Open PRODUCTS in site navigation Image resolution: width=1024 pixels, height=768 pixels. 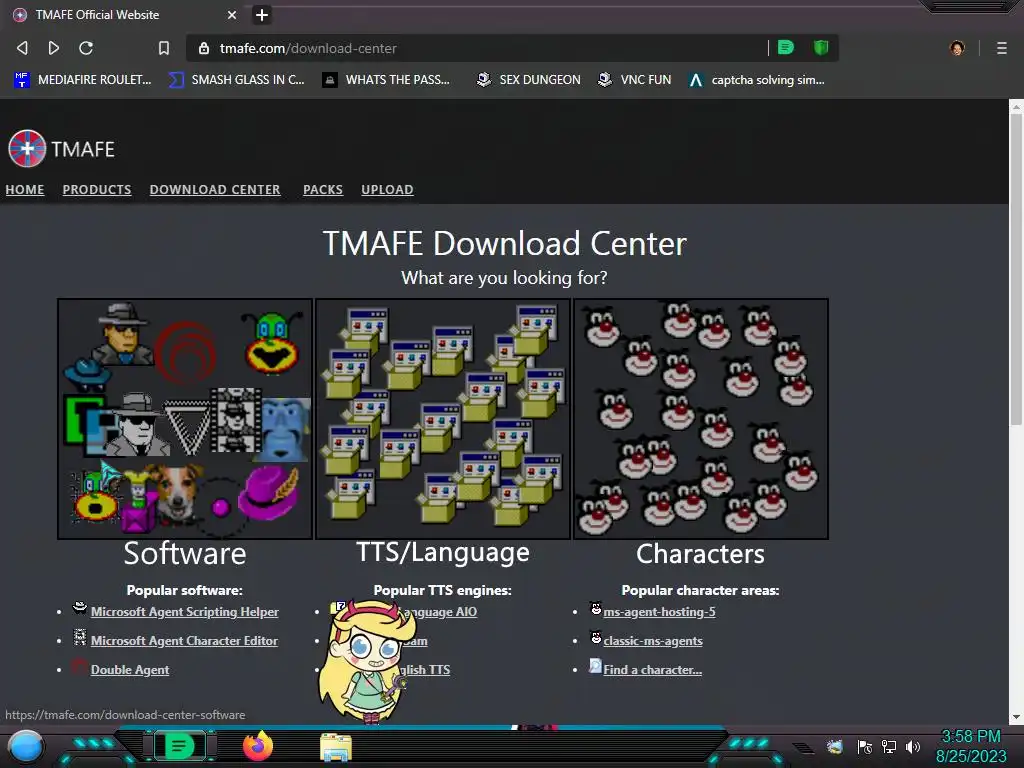click(97, 189)
